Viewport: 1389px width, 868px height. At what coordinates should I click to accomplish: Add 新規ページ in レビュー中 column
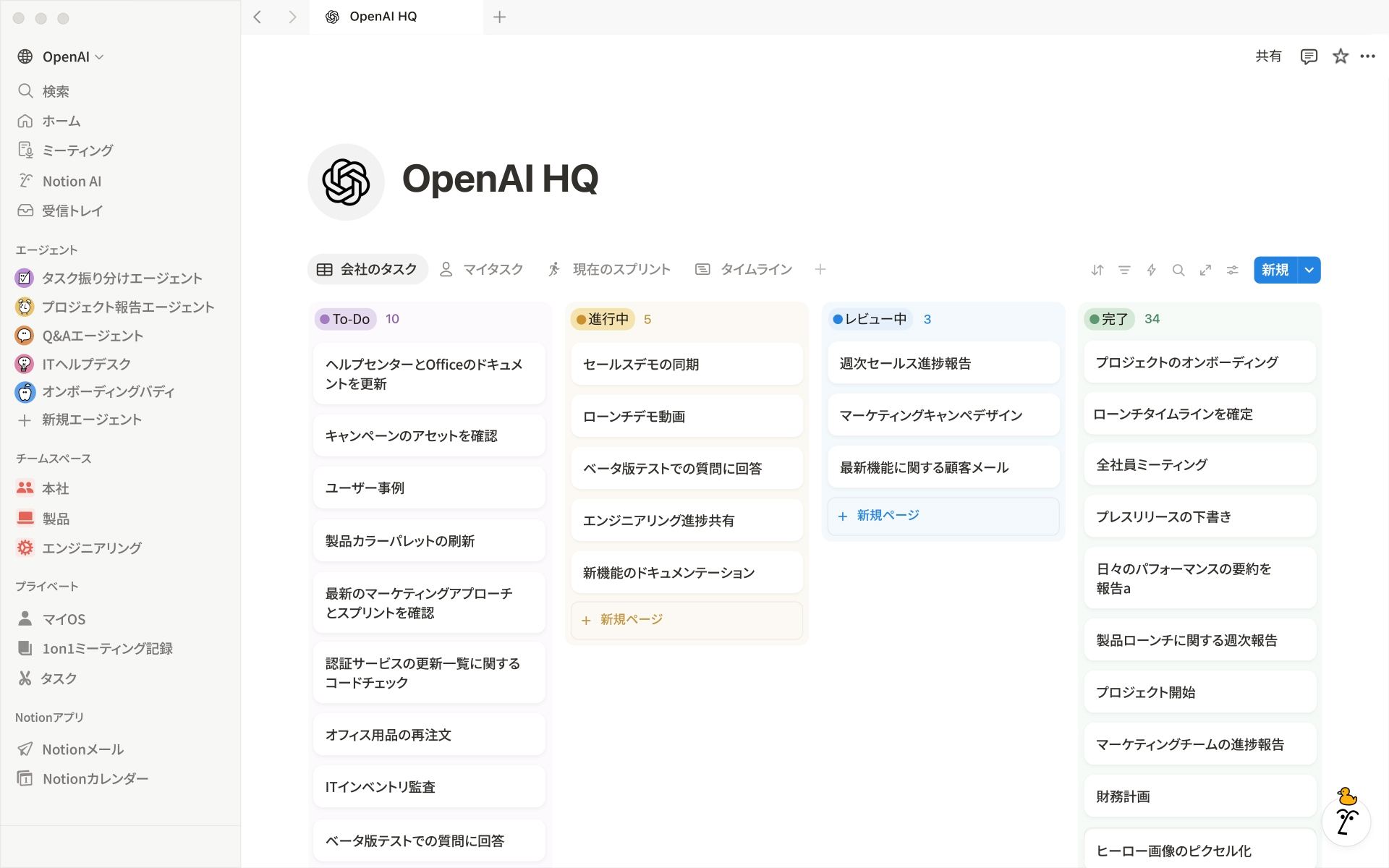(x=943, y=516)
